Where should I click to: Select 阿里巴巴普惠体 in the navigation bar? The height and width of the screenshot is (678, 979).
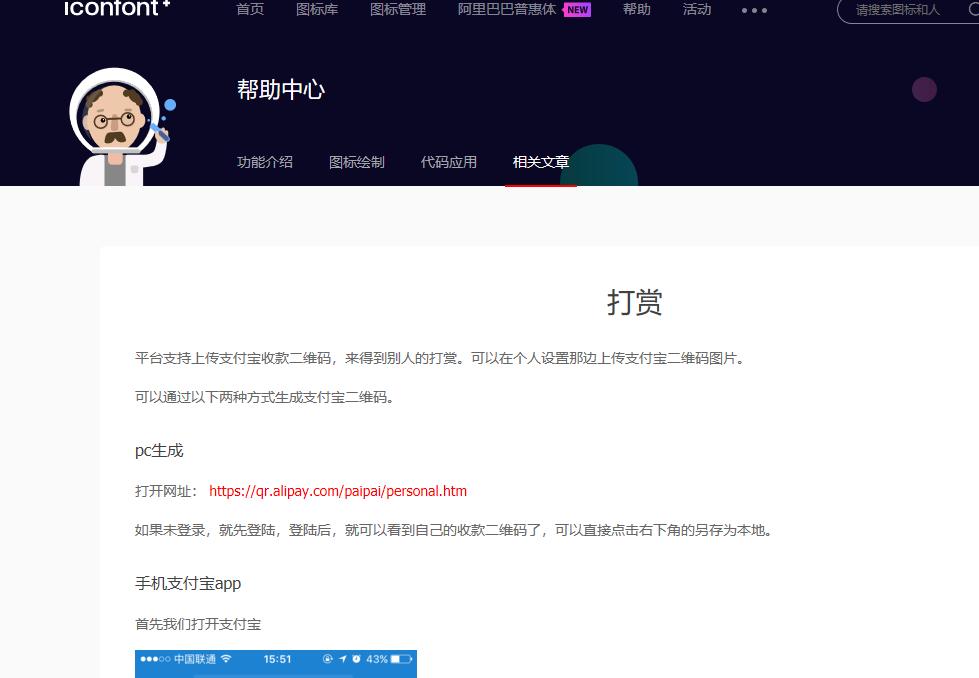(507, 9)
